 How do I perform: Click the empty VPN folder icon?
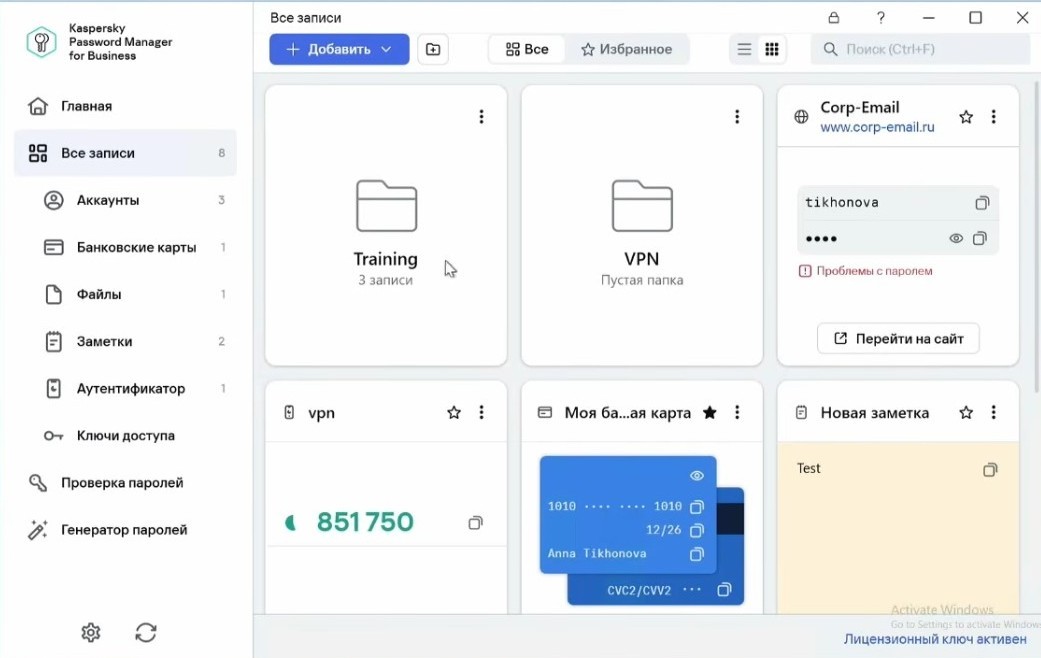coord(642,206)
